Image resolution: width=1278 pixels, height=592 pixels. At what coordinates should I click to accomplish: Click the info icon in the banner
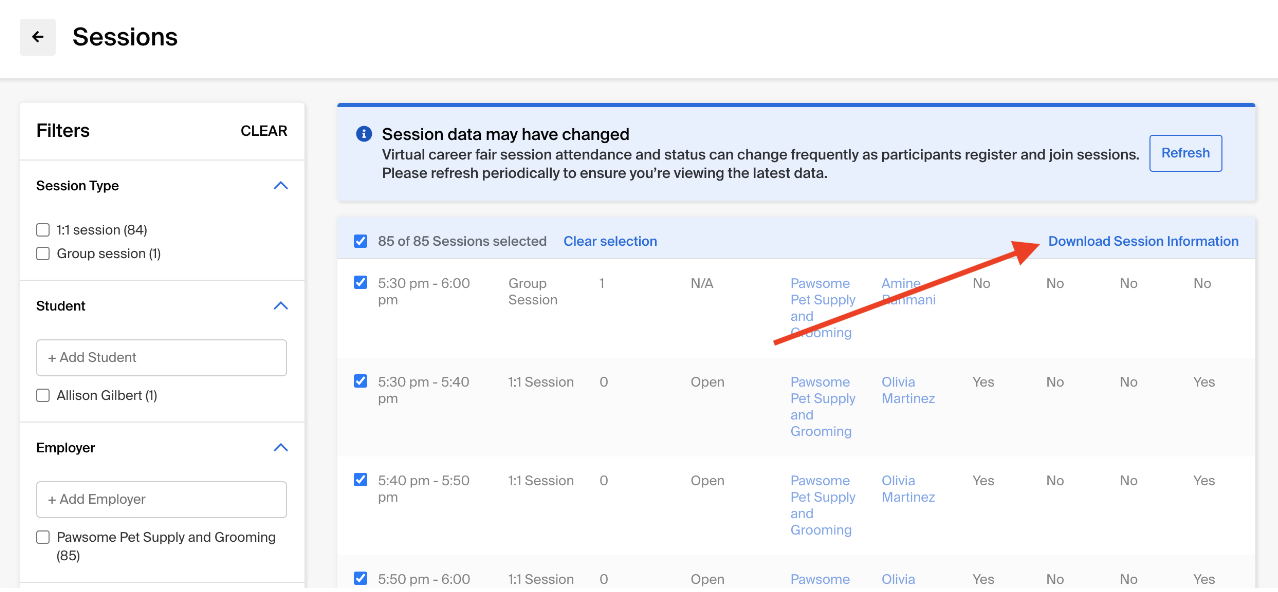[363, 133]
